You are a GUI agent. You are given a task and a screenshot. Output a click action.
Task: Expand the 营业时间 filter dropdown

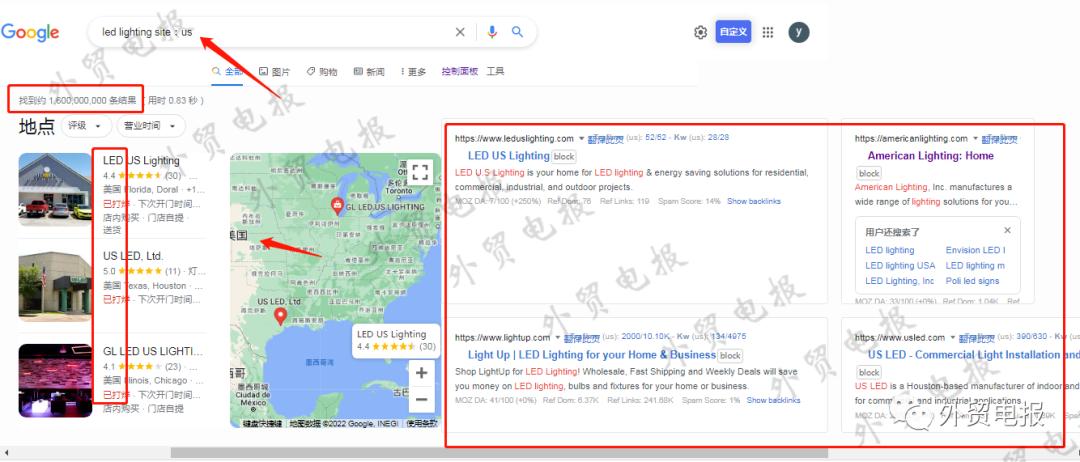point(151,126)
